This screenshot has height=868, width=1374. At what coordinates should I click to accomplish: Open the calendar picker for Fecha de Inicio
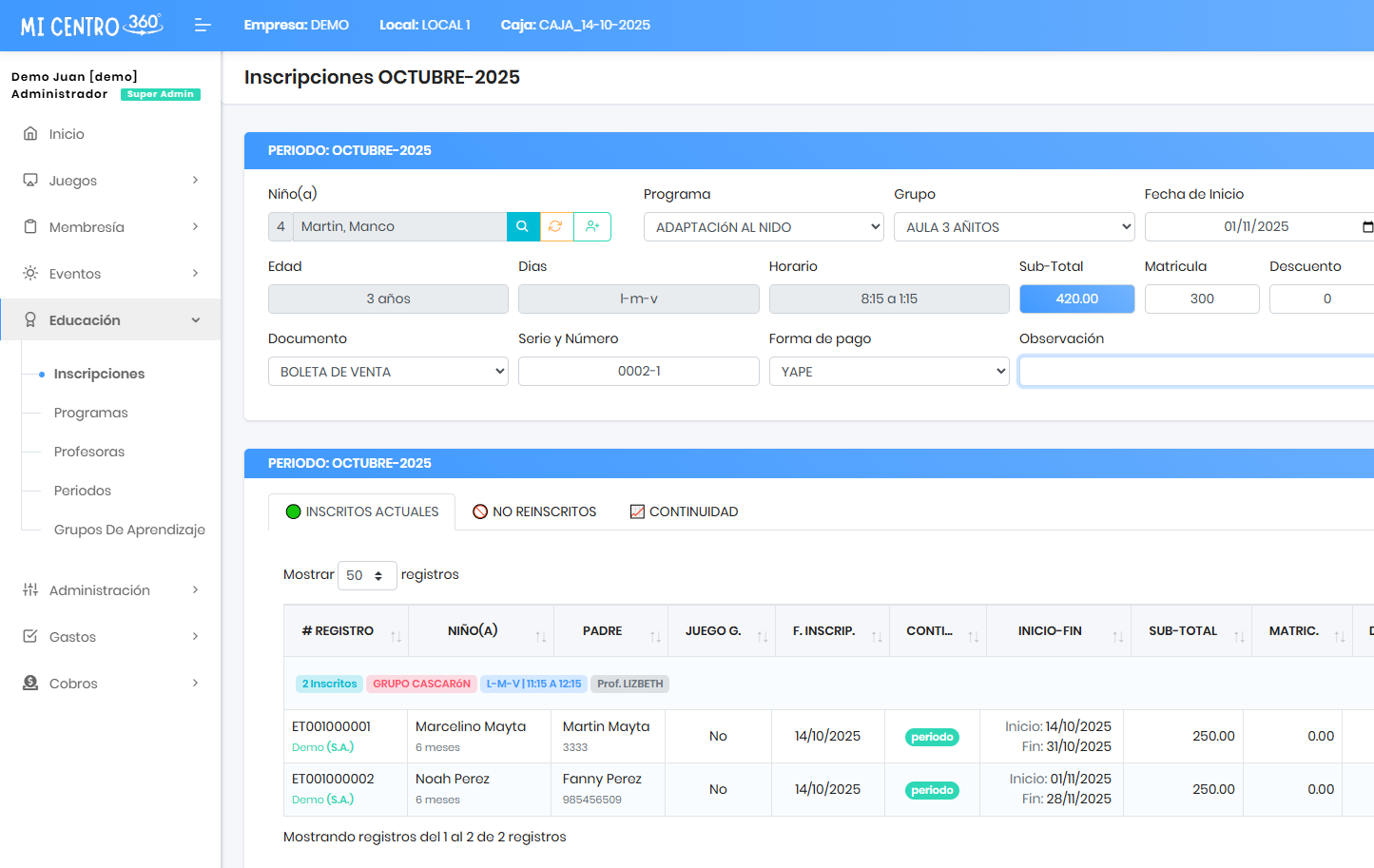[x=1366, y=227]
